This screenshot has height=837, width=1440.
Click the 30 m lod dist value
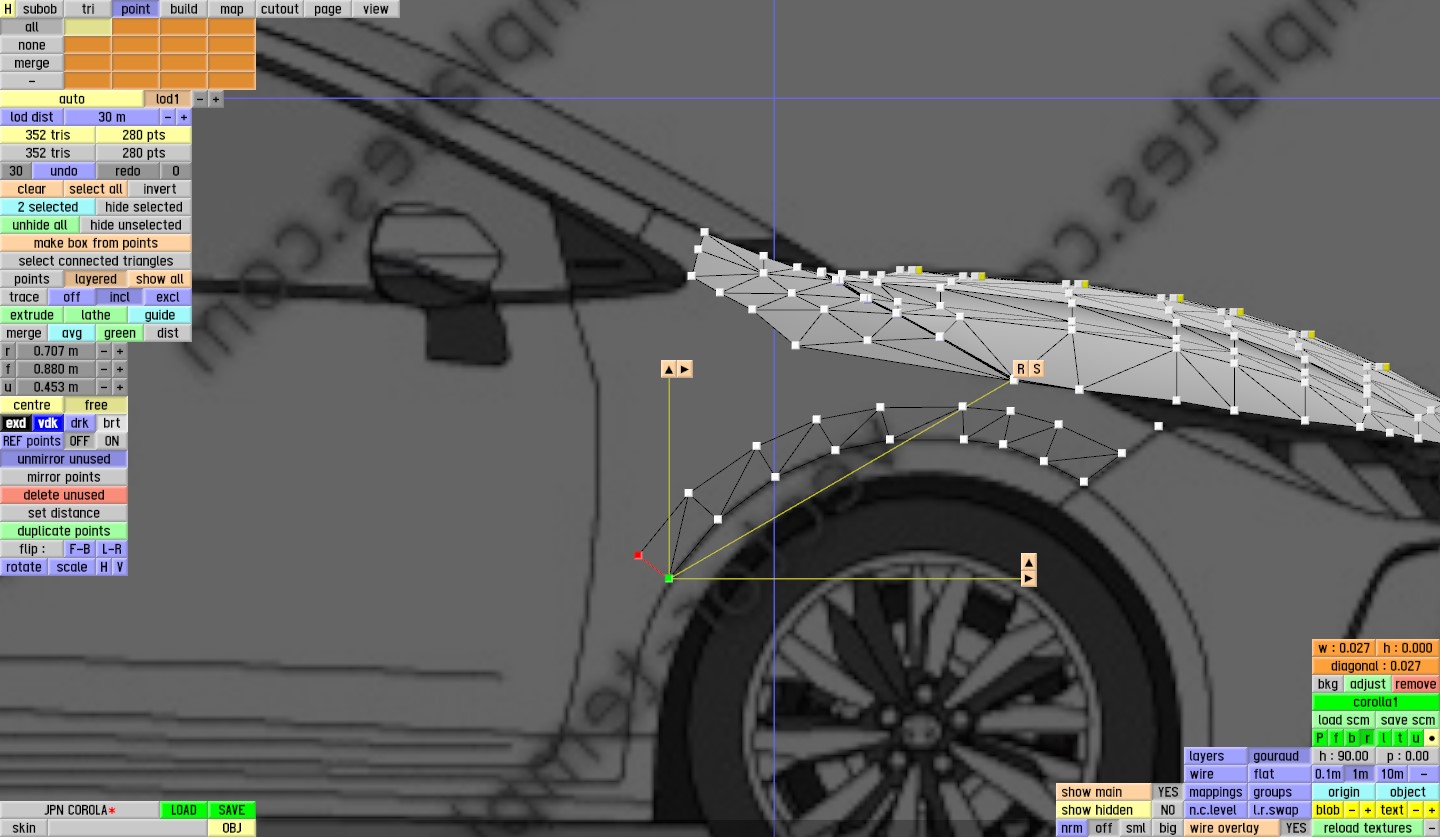click(x=112, y=117)
